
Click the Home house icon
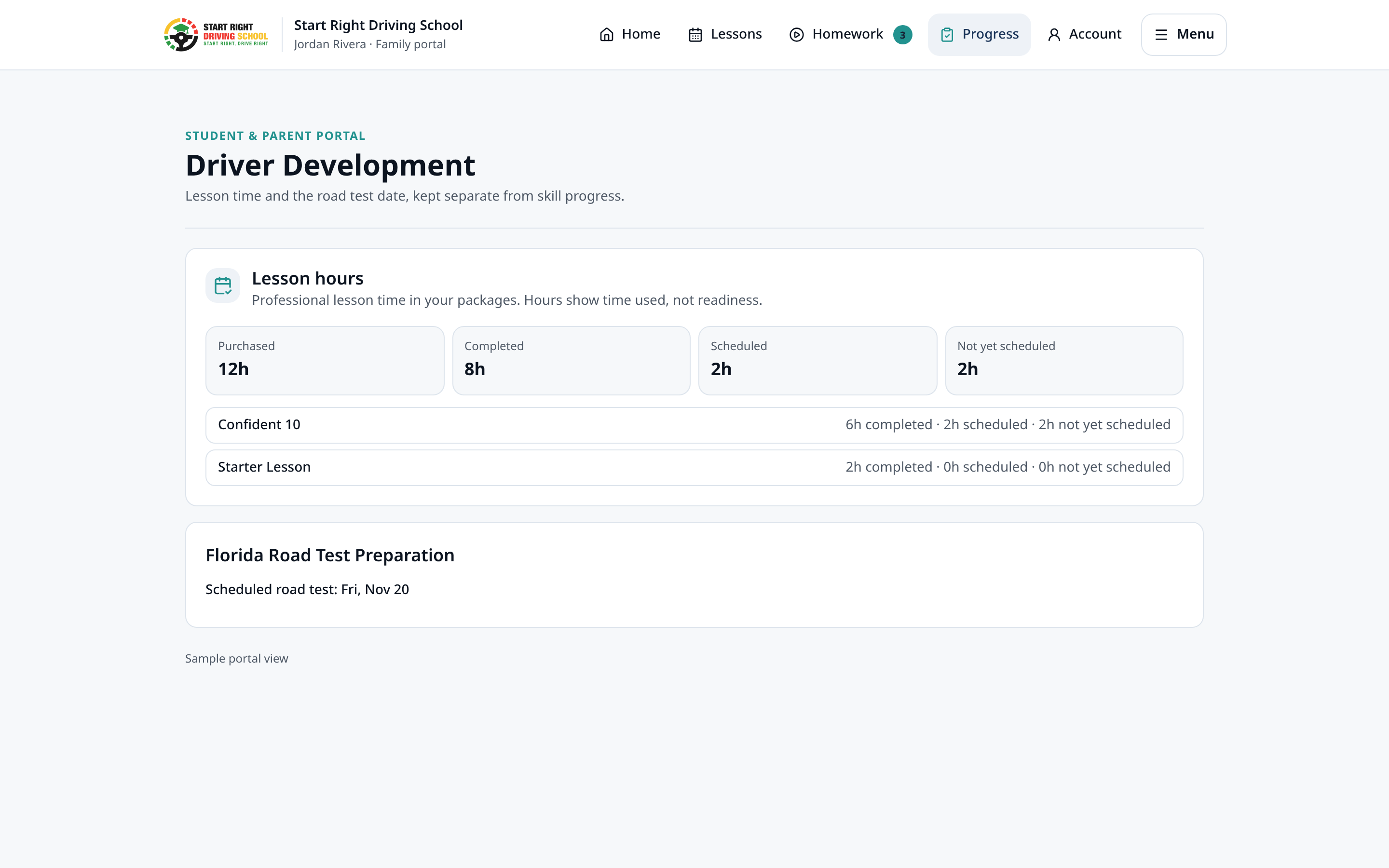[x=607, y=35]
